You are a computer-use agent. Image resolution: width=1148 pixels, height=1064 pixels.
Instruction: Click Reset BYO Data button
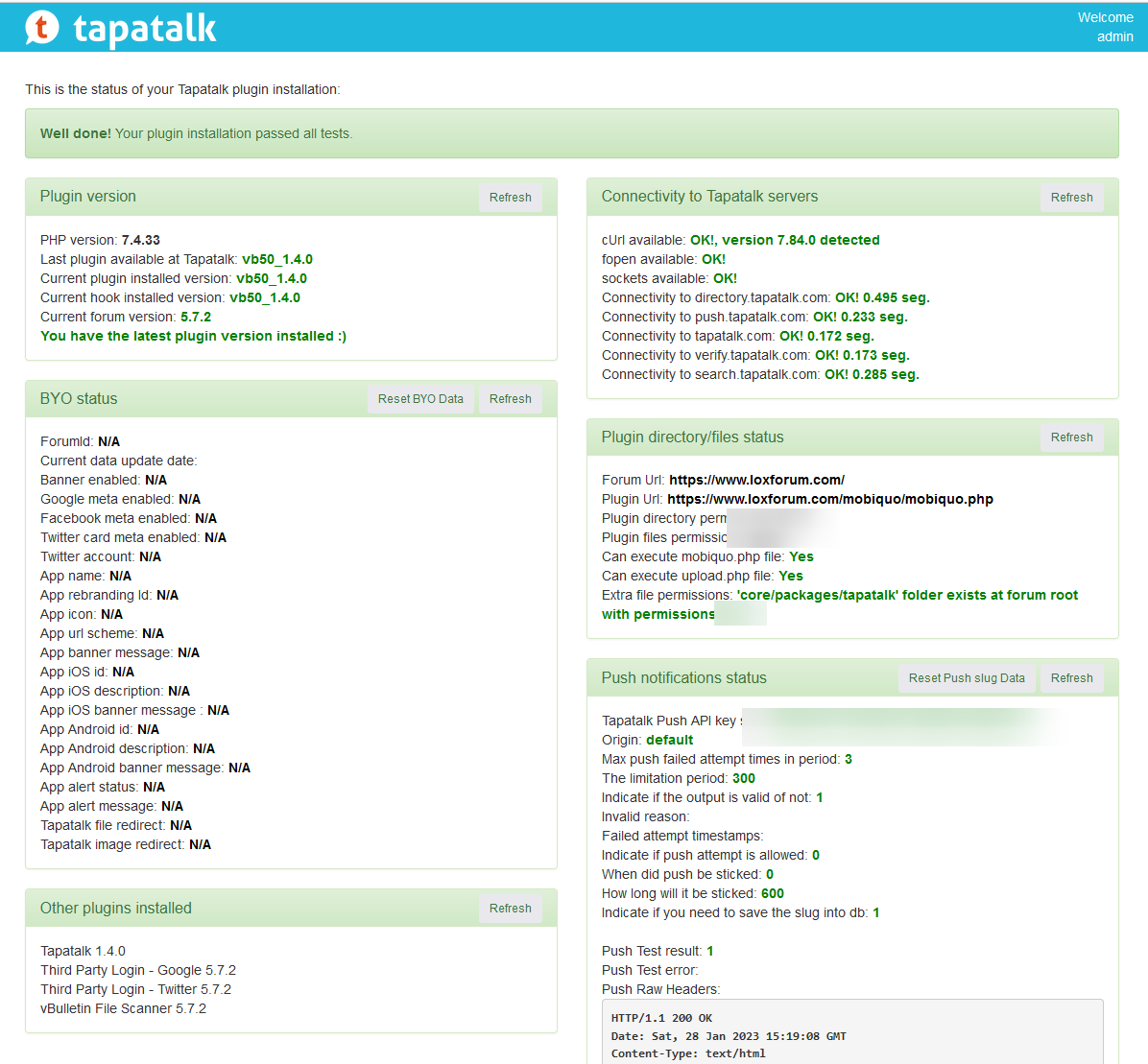pyautogui.click(x=420, y=399)
